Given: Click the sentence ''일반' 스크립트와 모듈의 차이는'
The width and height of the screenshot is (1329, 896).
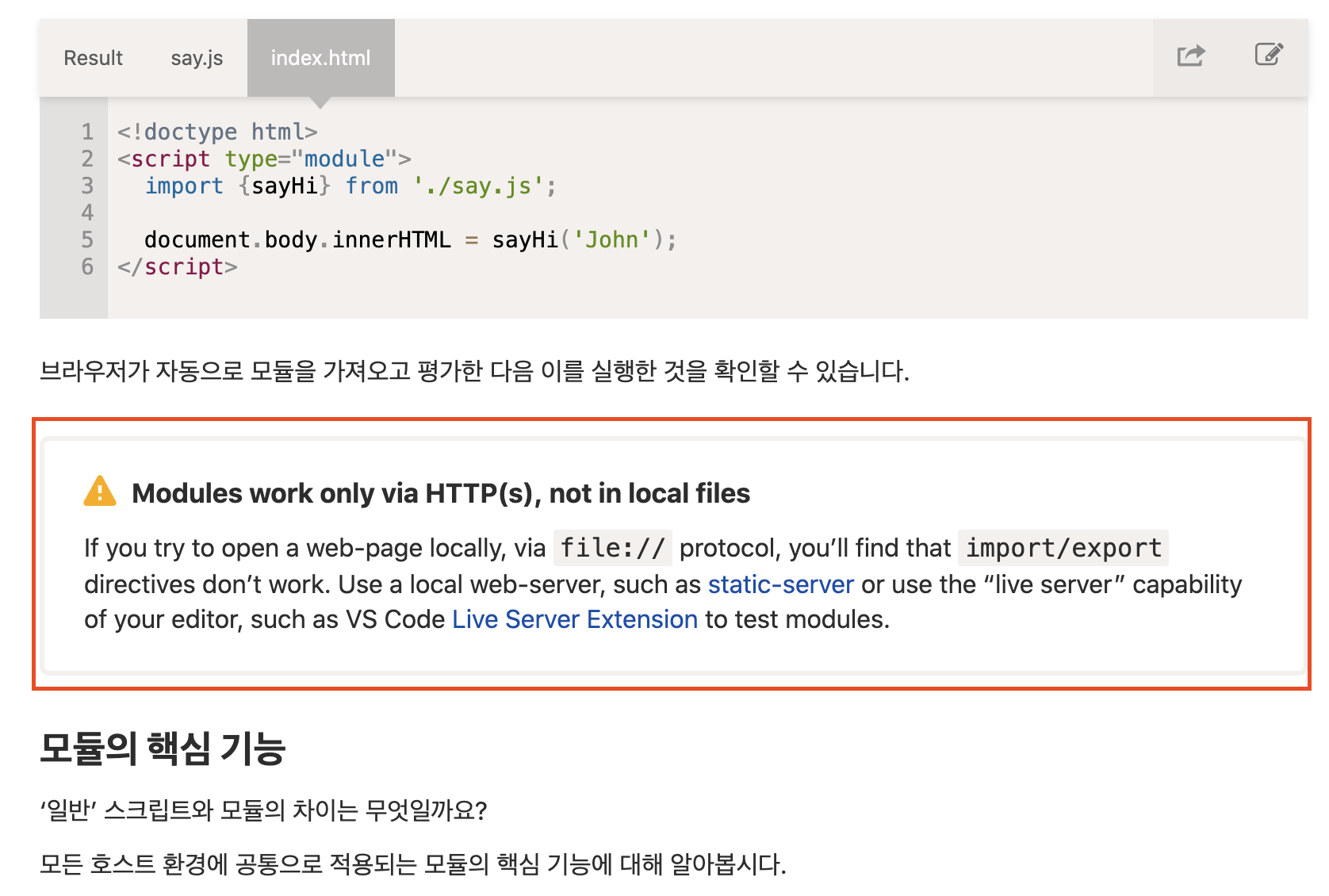Looking at the screenshot, I should [263, 810].
